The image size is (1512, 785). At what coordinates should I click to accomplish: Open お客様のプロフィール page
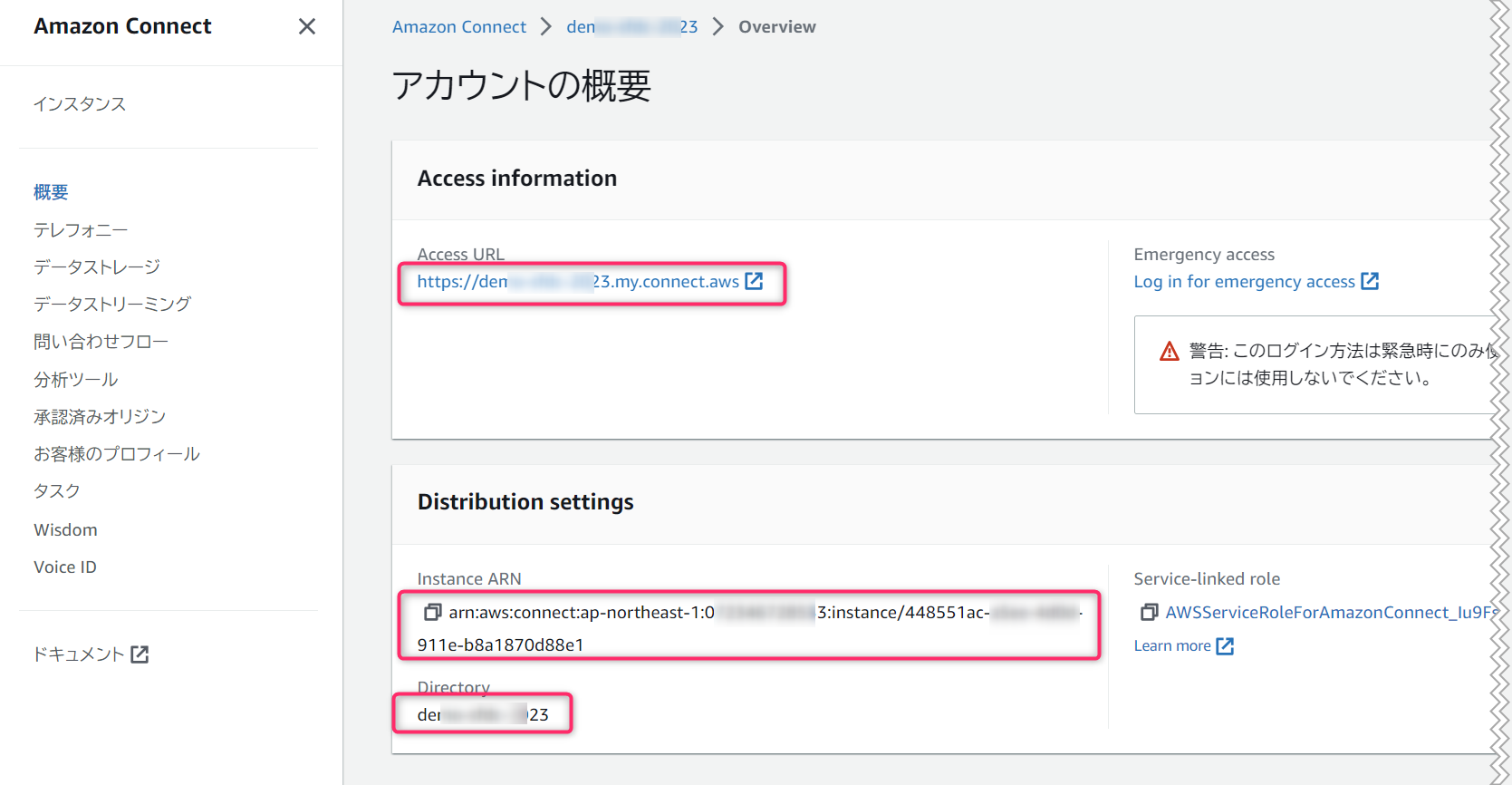click(117, 454)
